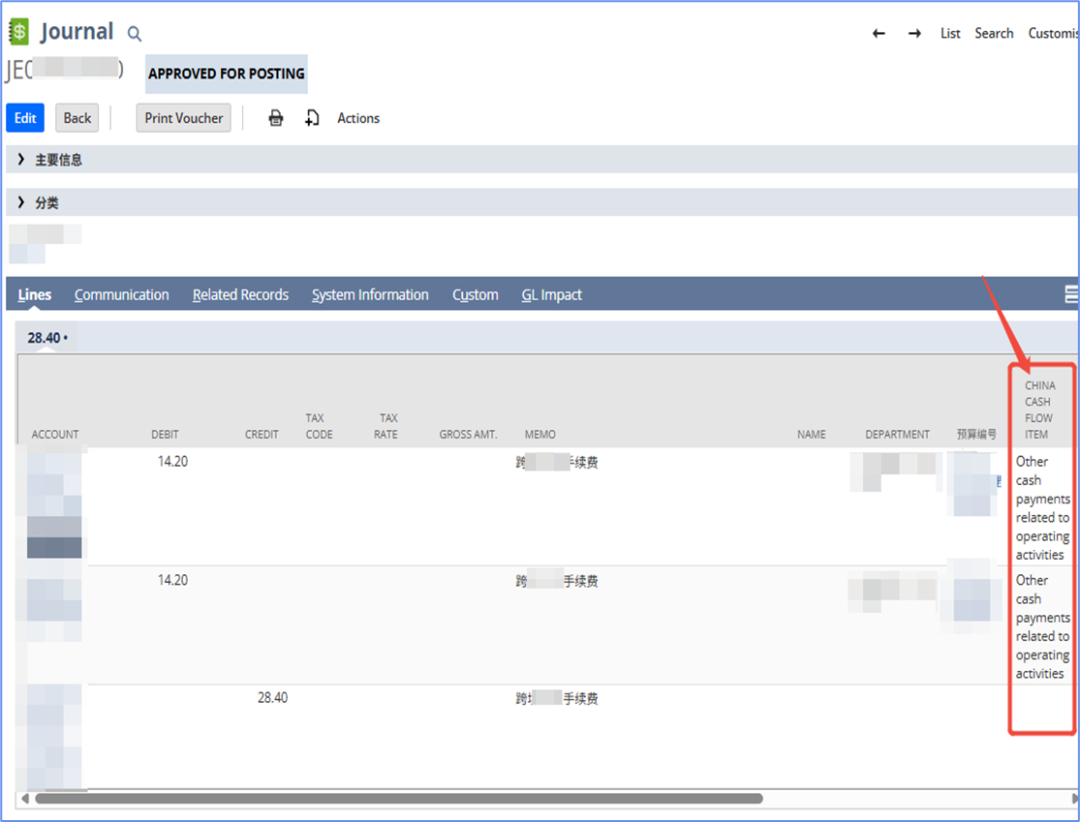The width and height of the screenshot is (1080, 822).
Task: Open search via magnifier beside Journal title
Action: [135, 35]
